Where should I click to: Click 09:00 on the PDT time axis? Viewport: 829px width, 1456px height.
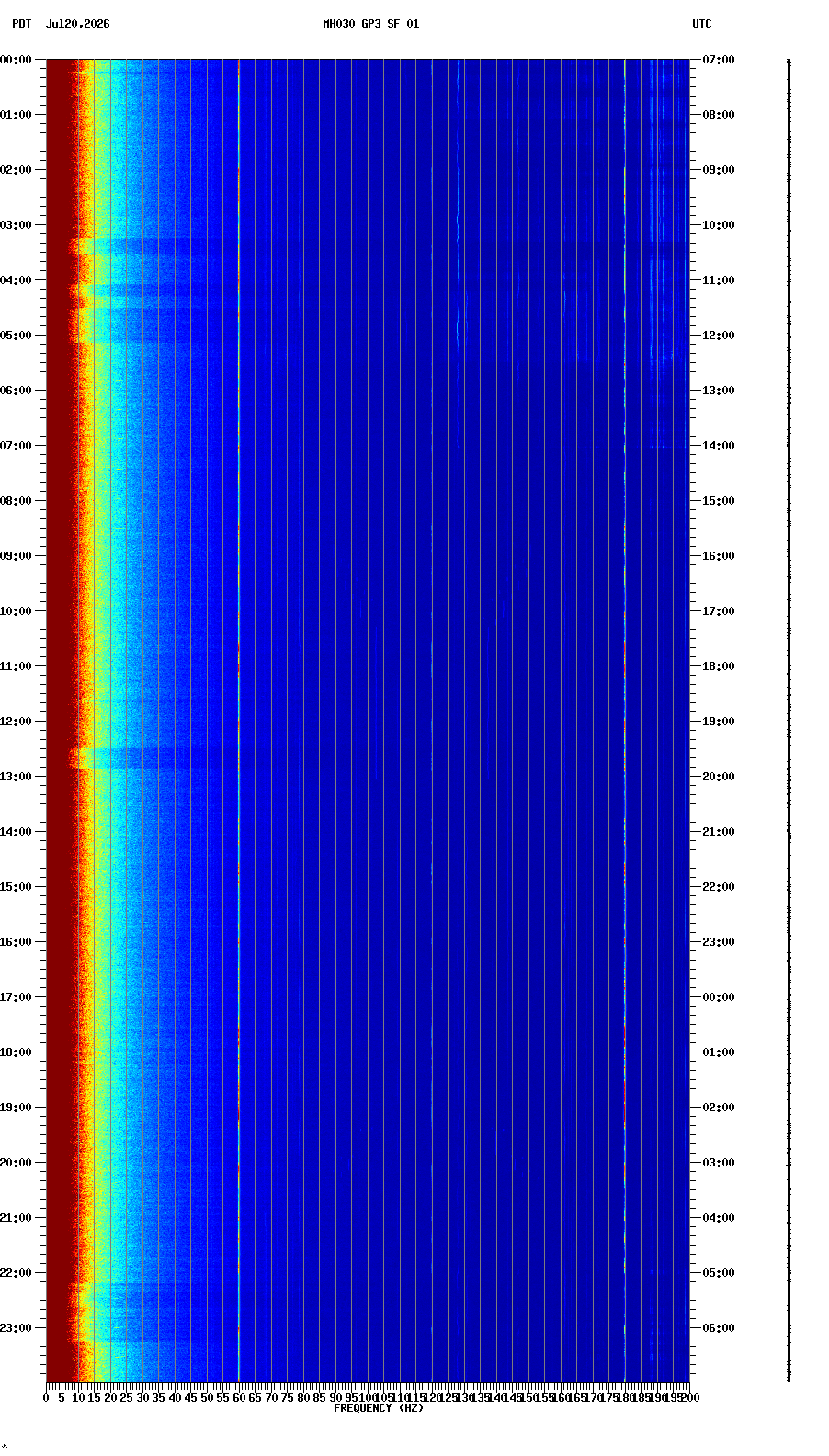pyautogui.click(x=16, y=556)
